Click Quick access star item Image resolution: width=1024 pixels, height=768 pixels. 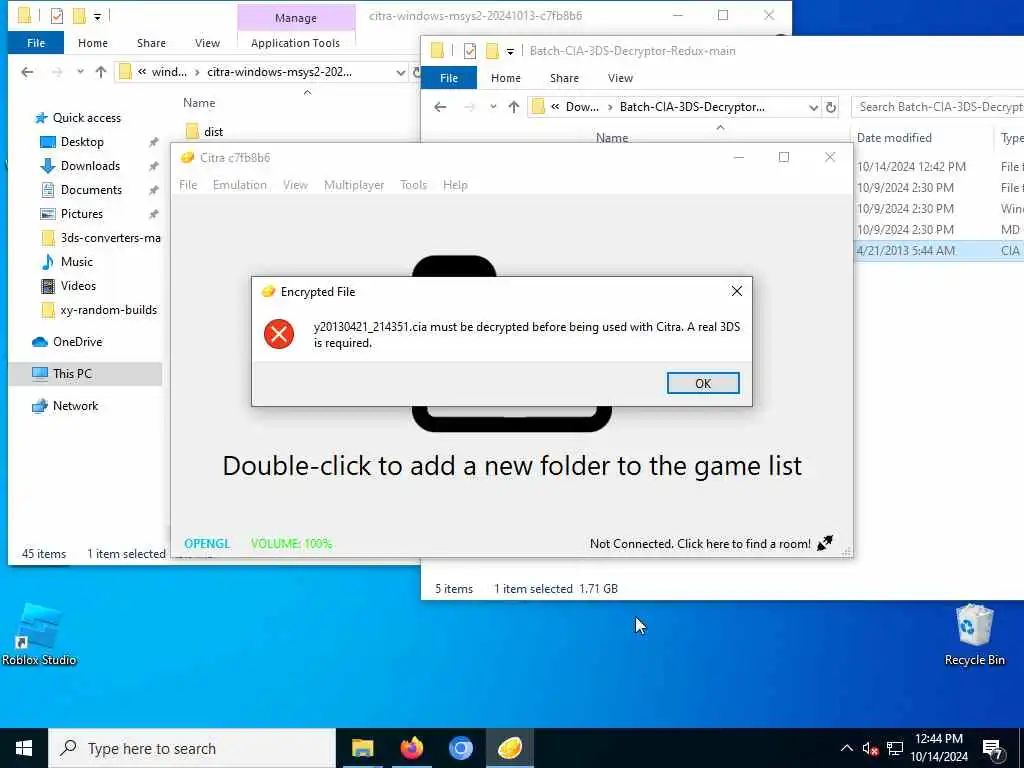pos(86,118)
